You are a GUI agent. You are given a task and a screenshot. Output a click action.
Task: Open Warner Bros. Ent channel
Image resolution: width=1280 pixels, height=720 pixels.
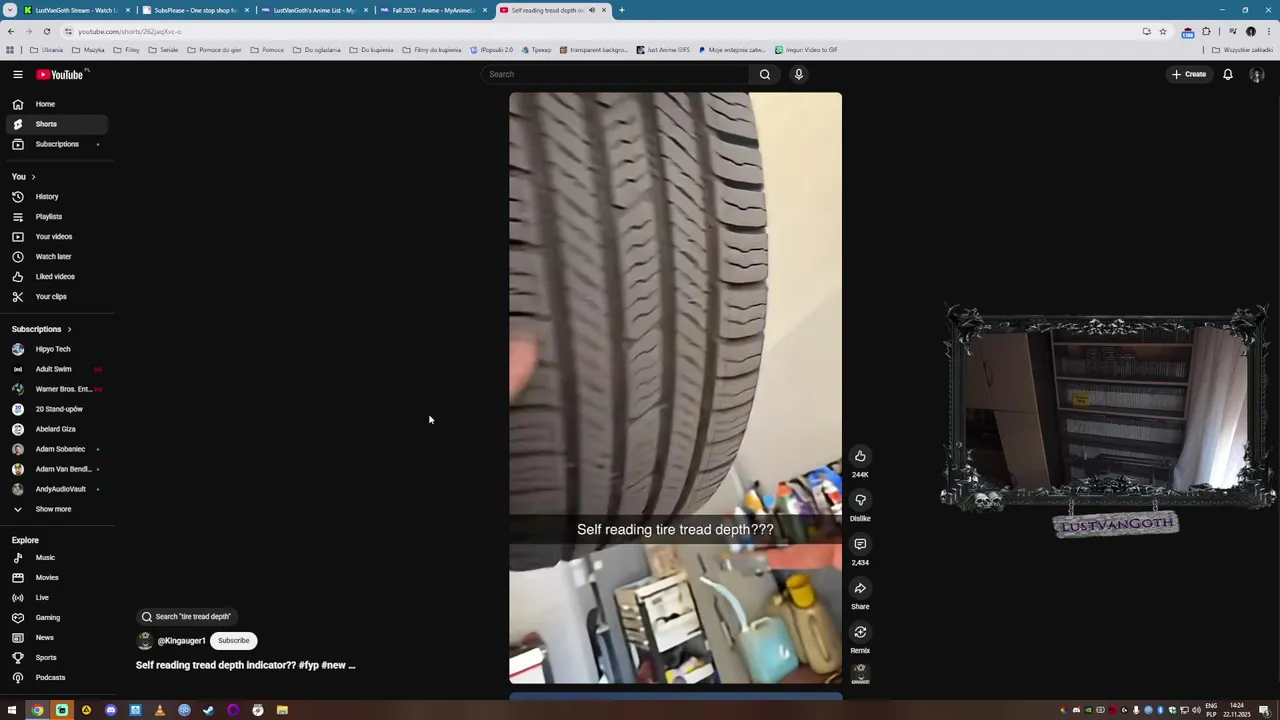[x=56, y=389]
